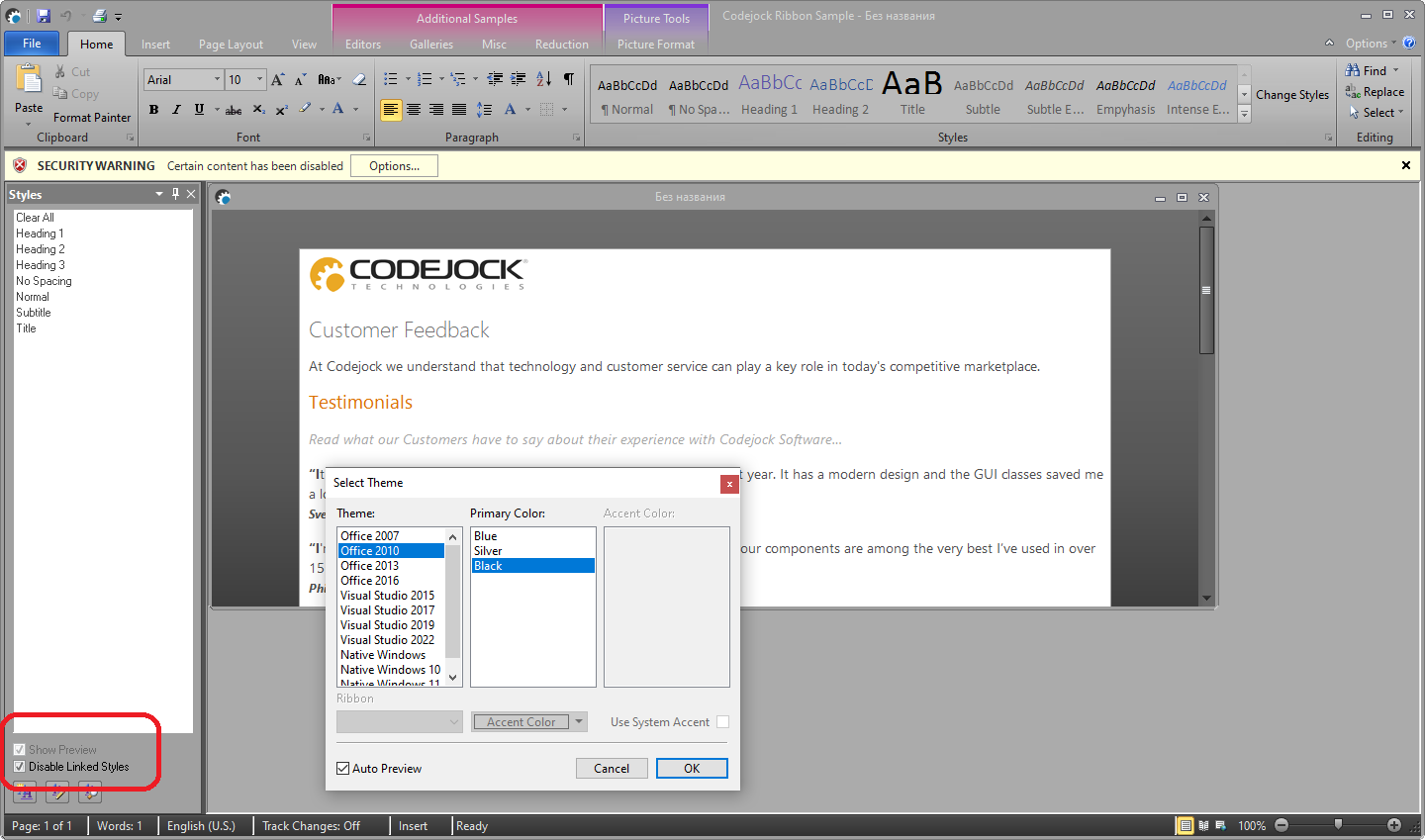
Task: Click the Clear Formatting eraser icon
Action: pyautogui.click(x=359, y=79)
